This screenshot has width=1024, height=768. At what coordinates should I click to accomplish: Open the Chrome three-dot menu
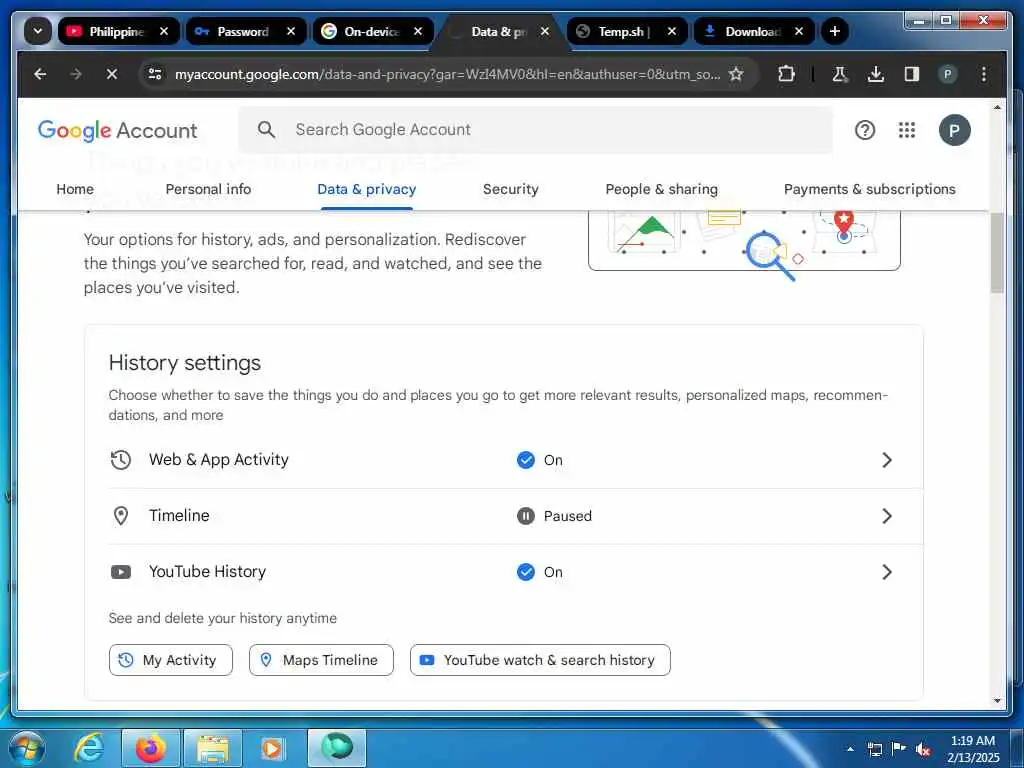tap(984, 74)
